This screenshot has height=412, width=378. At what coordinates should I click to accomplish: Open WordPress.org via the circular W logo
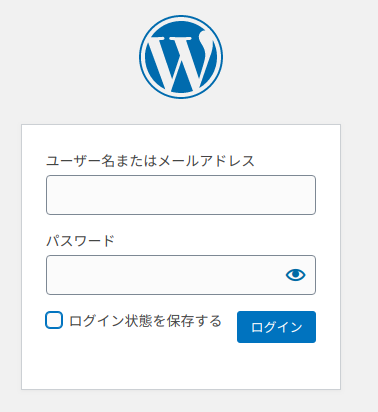(181, 57)
